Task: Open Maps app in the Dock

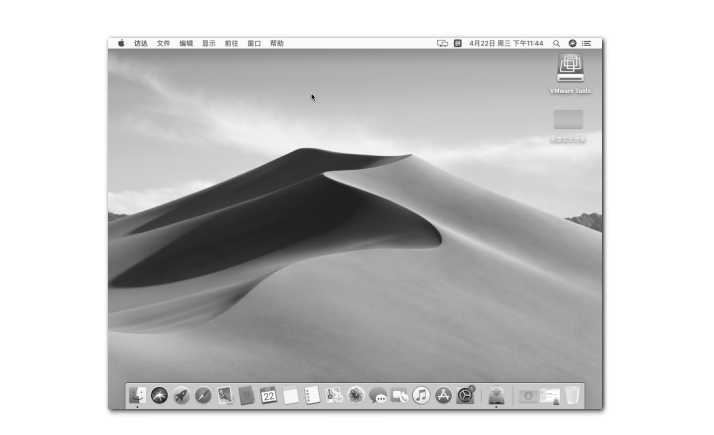Action: [x=334, y=395]
